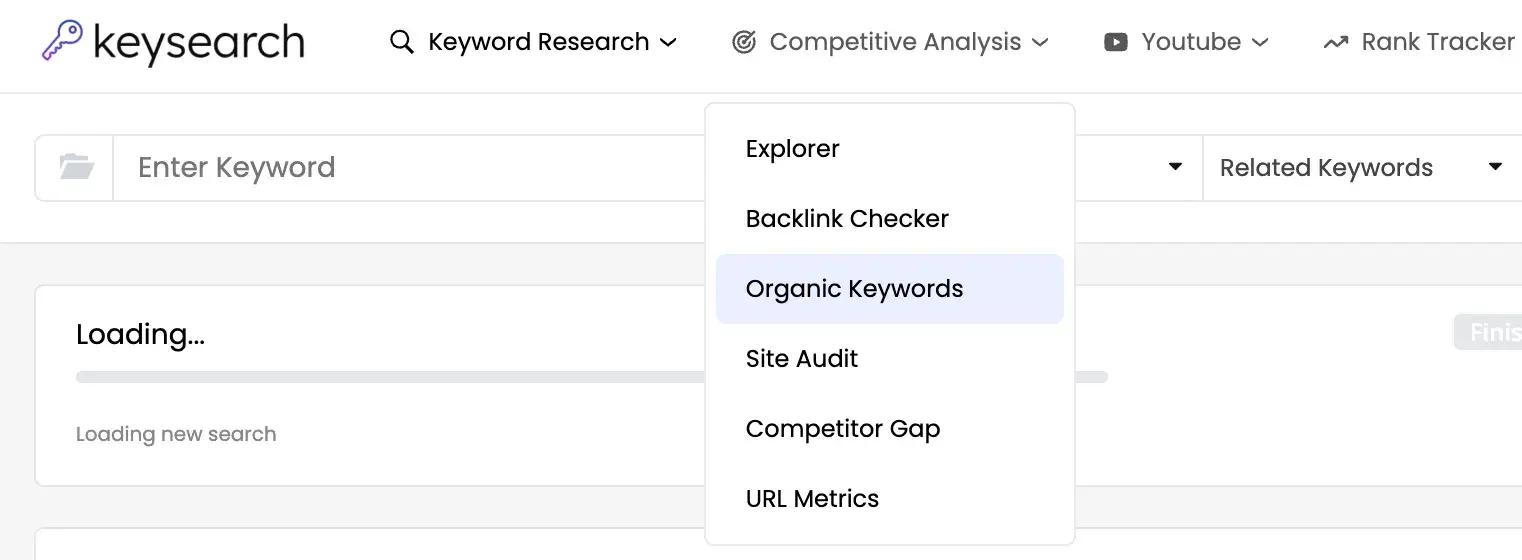This screenshot has width=1522, height=560.
Task: Open the folder icon beside keyword field
Action: point(76,167)
